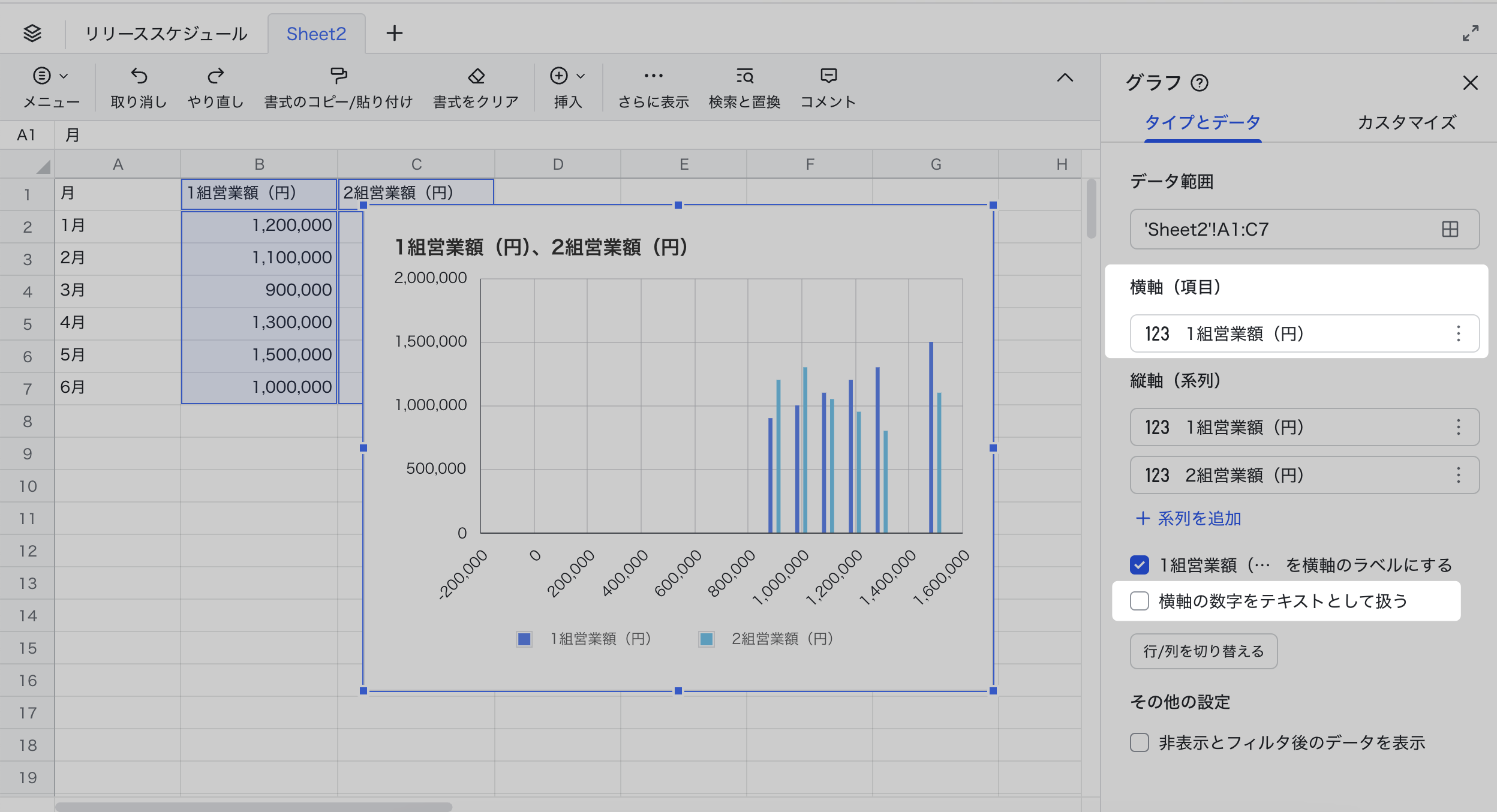The width and height of the screenshot is (1497, 812).
Task: Open the insert (挿入) dropdown arrow
Action: (580, 76)
